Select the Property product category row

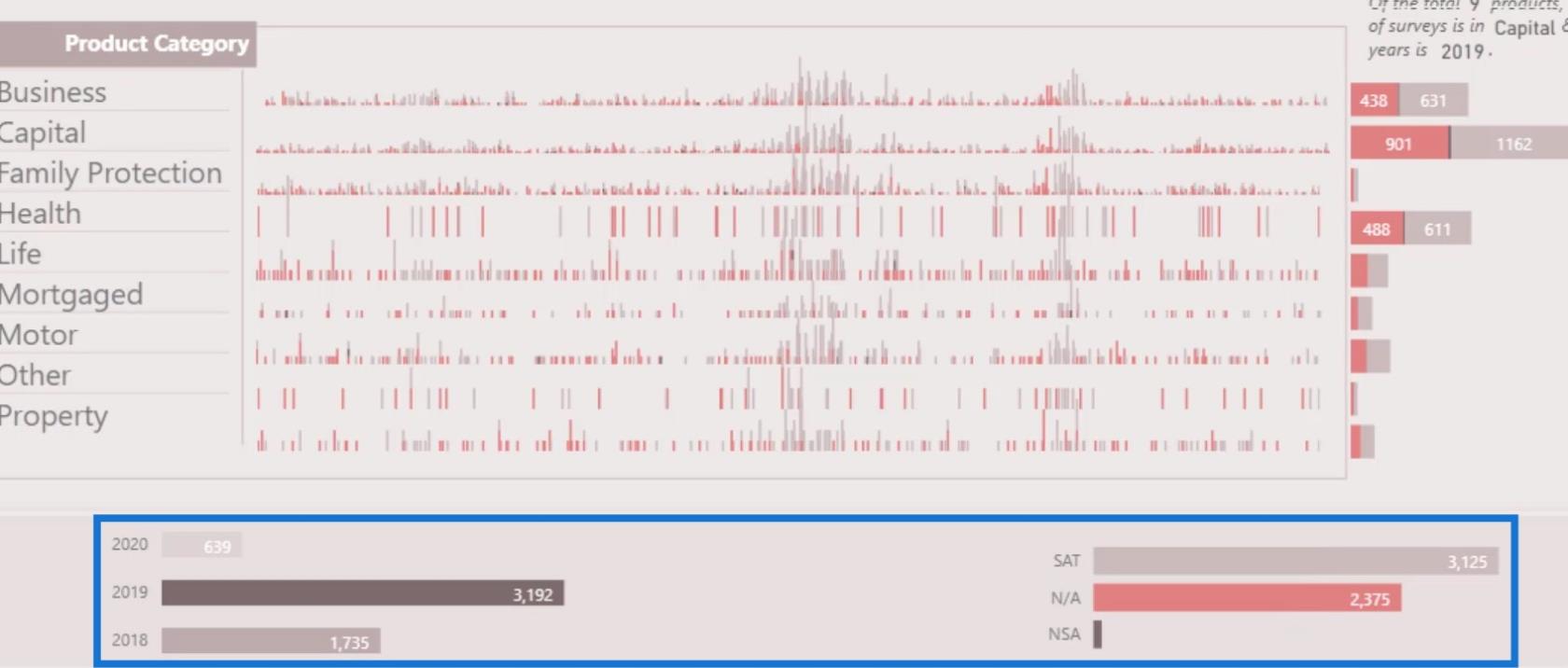point(112,415)
